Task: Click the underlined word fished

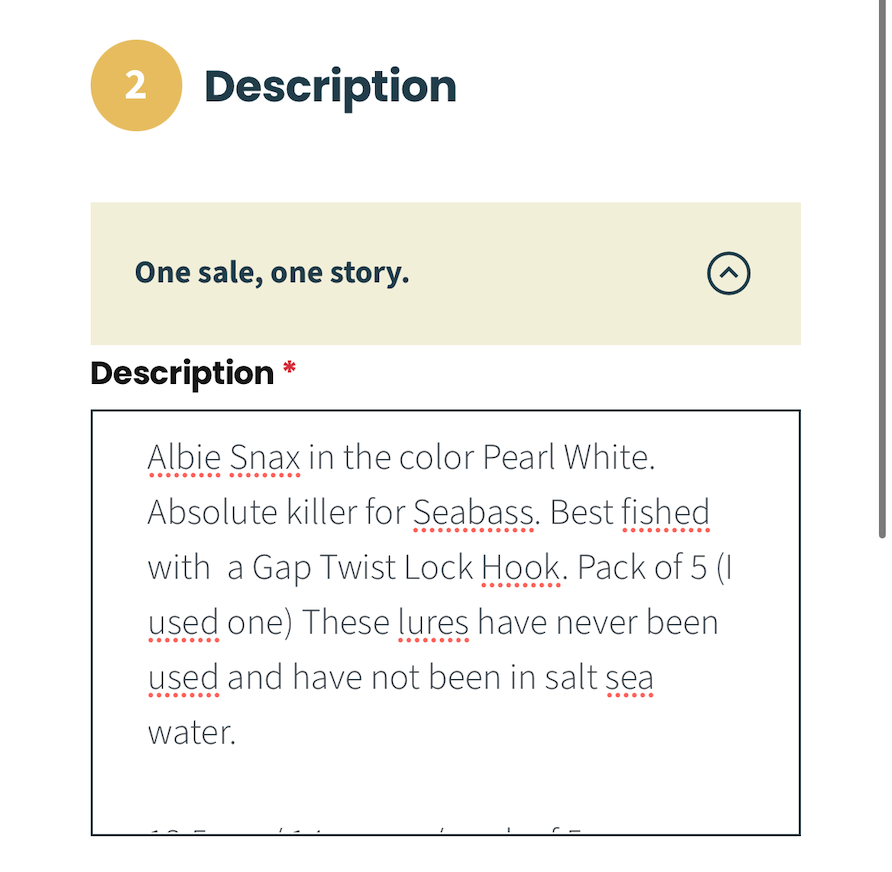Action: tap(666, 513)
